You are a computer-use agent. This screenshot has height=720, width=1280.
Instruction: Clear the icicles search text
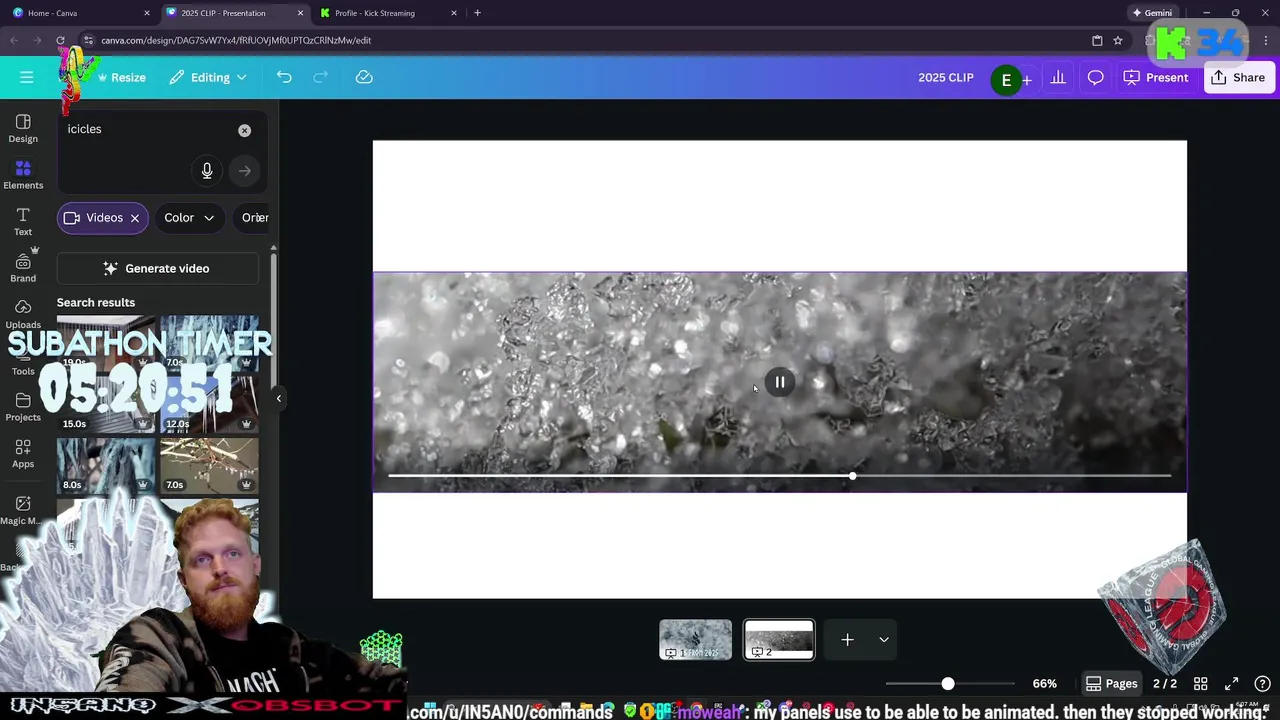[244, 130]
